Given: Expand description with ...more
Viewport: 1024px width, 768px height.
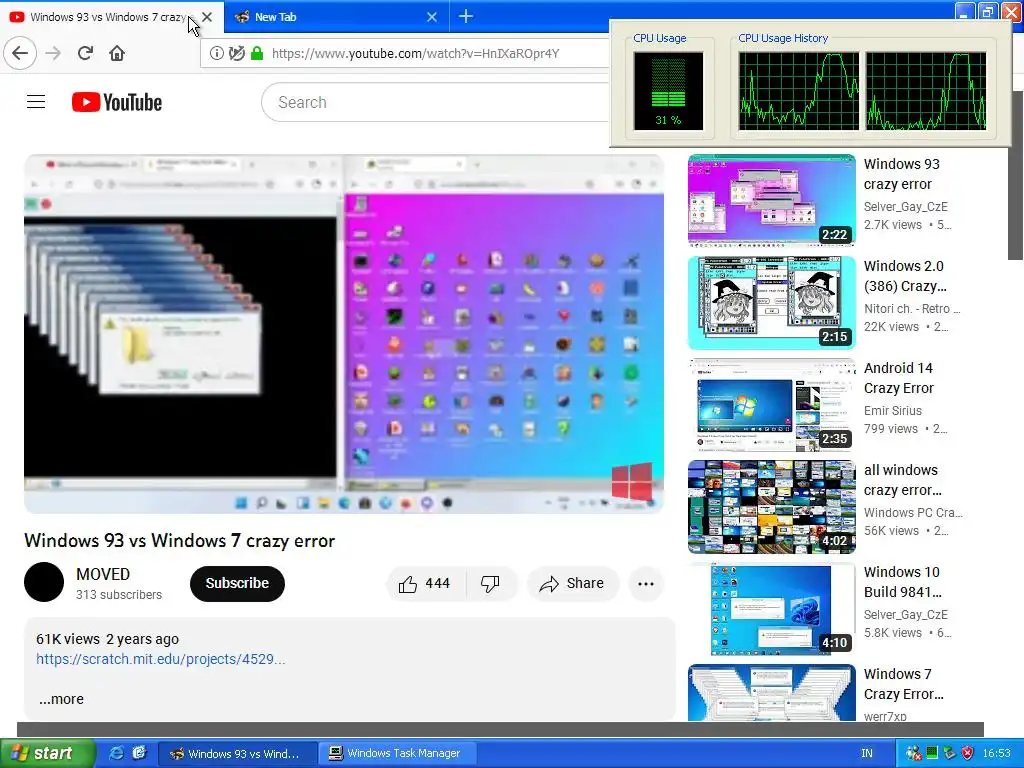Looking at the screenshot, I should pyautogui.click(x=61, y=699).
